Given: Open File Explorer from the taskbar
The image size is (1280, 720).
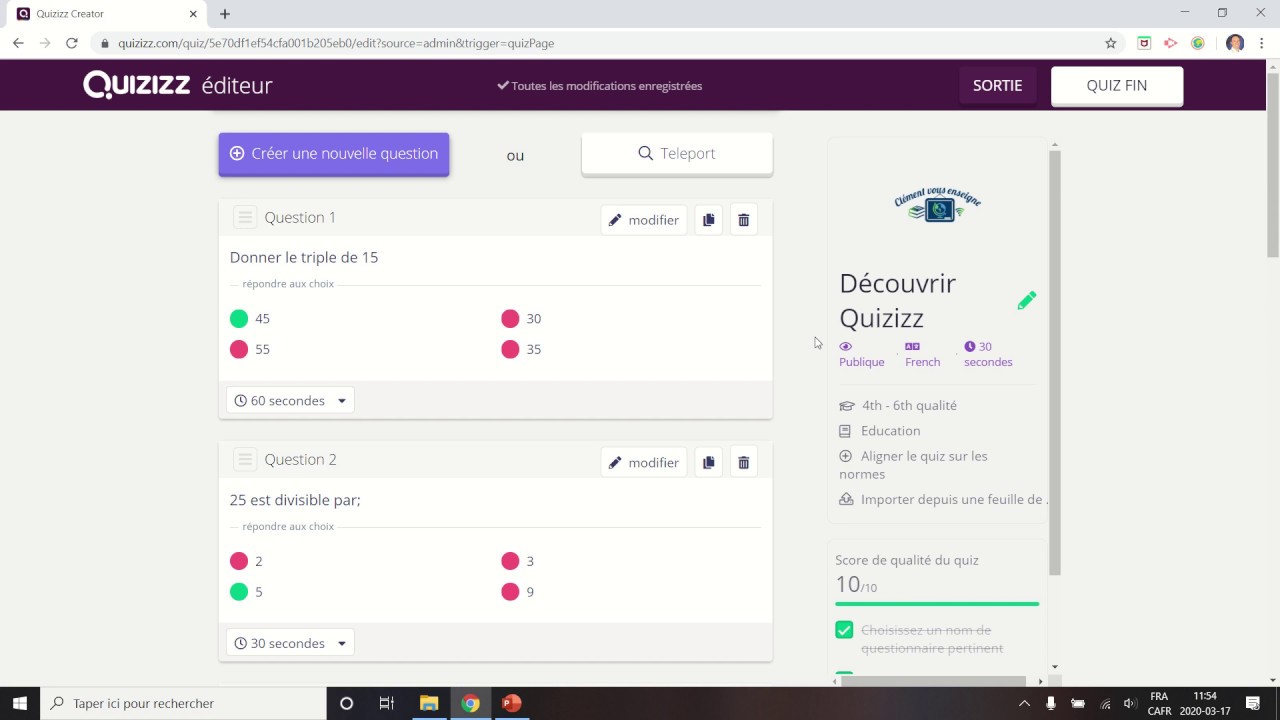Looking at the screenshot, I should (x=429, y=703).
